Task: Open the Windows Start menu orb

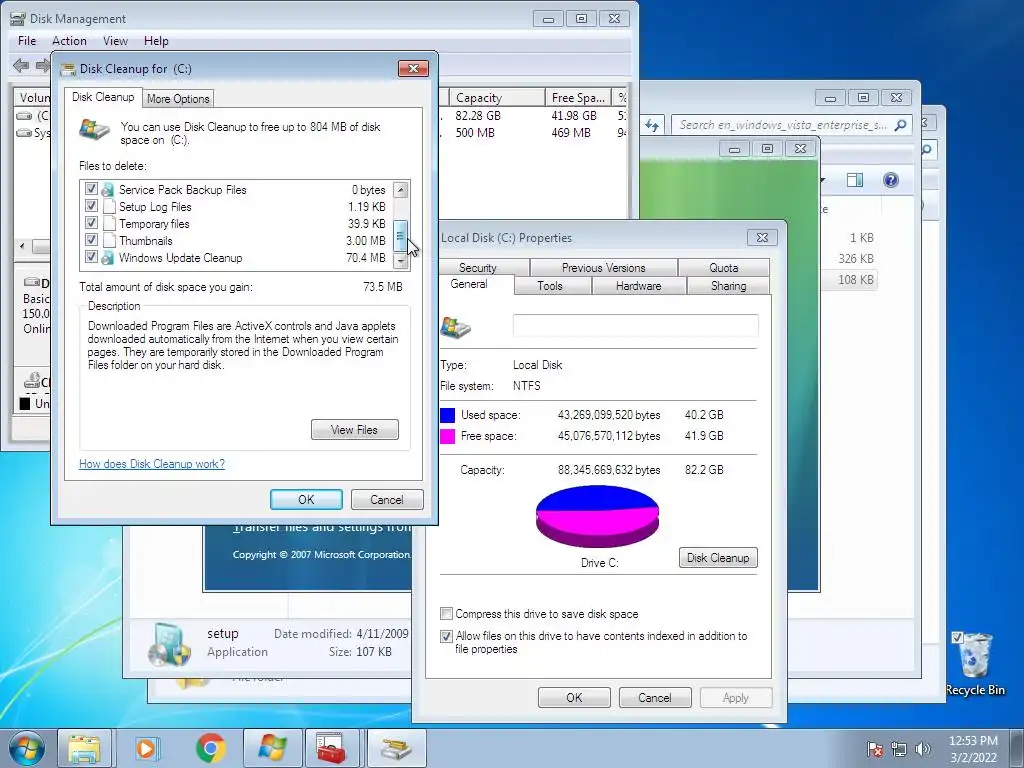Action: 27,748
